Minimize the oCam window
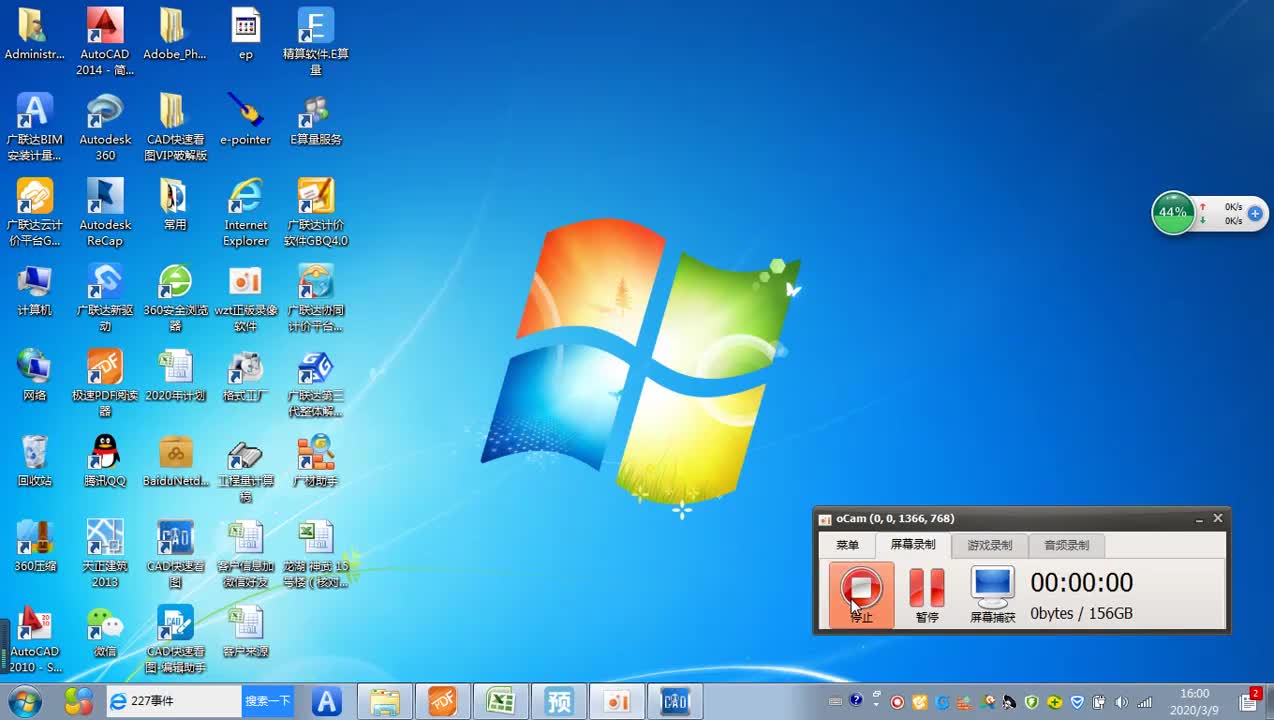The width and height of the screenshot is (1274, 720). click(1199, 519)
